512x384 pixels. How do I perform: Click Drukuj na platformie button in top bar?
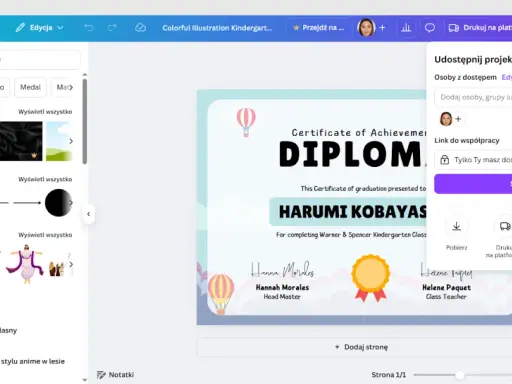(480, 28)
